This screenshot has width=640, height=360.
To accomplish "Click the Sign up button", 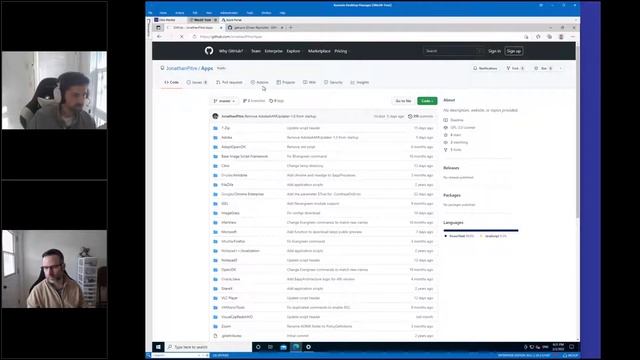I will (x=514, y=51).
